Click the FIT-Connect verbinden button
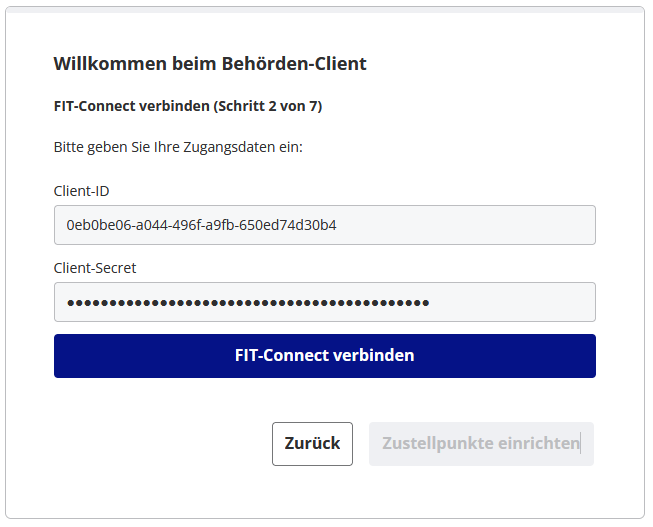 point(324,356)
